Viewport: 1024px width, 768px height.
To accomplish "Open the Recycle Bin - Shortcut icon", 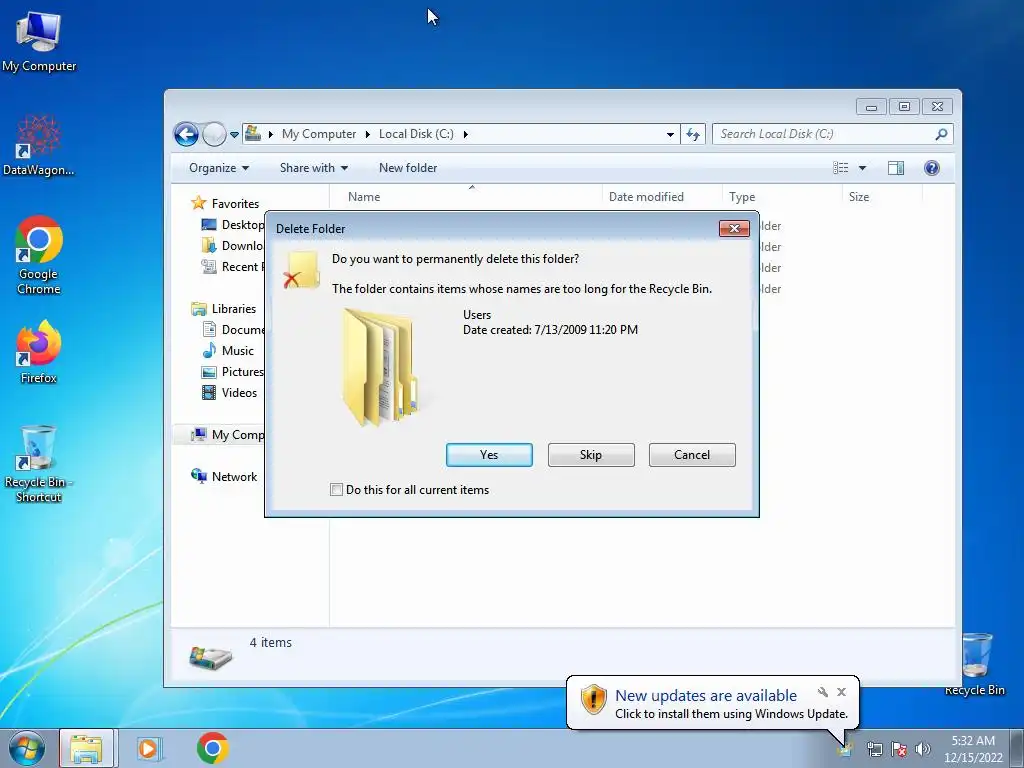I will point(39,464).
